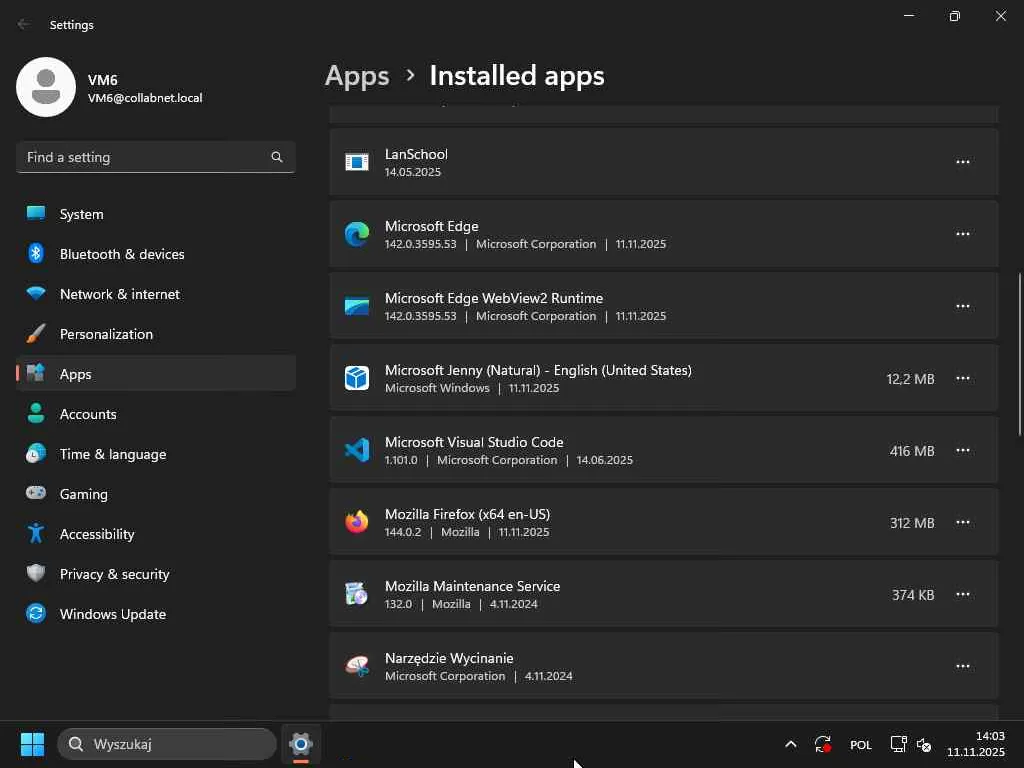Open more options menu for LanSchool
This screenshot has width=1024, height=768.
(x=962, y=162)
